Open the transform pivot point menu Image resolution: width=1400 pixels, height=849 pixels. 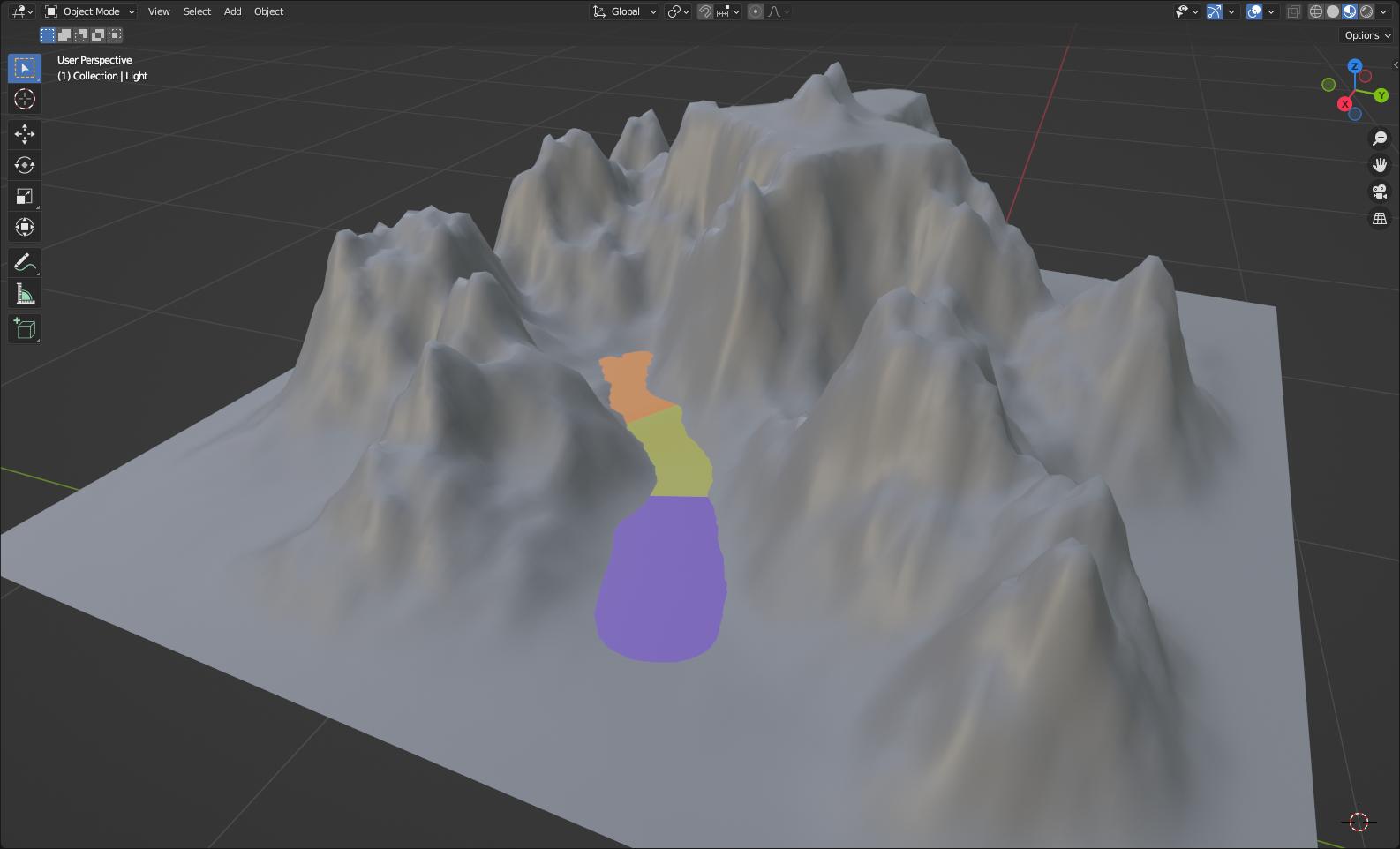coord(679,11)
